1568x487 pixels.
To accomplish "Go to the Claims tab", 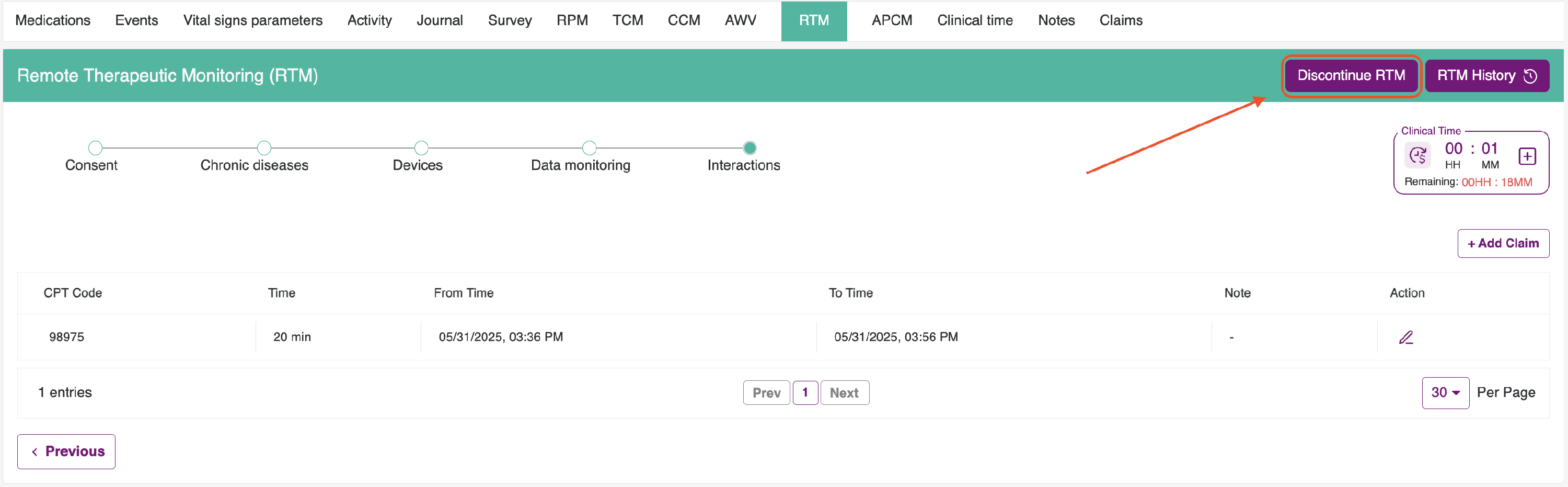I will [1121, 20].
